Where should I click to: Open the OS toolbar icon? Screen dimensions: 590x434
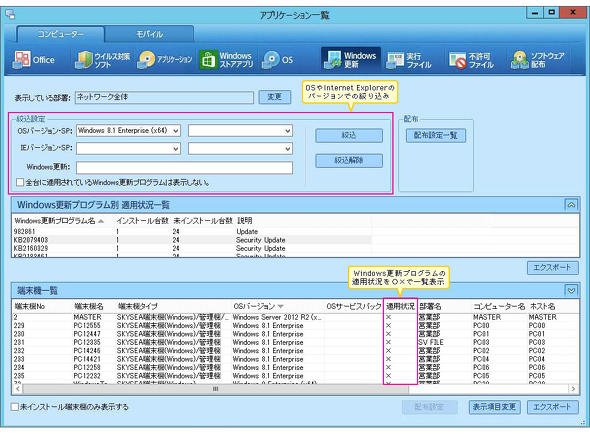click(278, 59)
